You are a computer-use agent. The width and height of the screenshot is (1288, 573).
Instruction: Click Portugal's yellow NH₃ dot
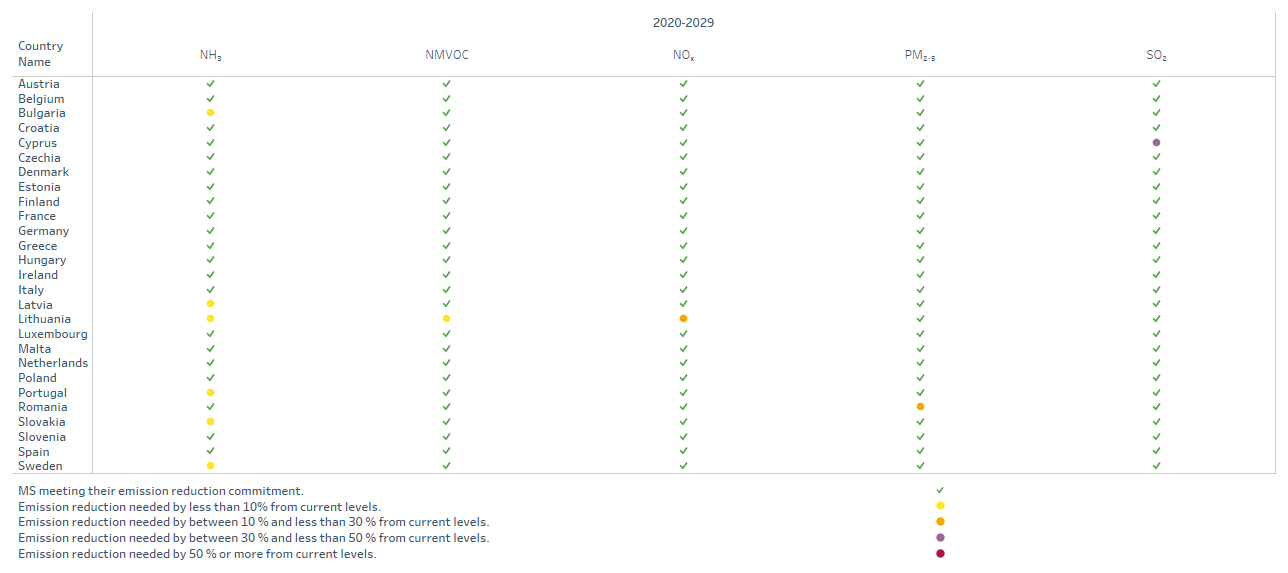coord(210,392)
